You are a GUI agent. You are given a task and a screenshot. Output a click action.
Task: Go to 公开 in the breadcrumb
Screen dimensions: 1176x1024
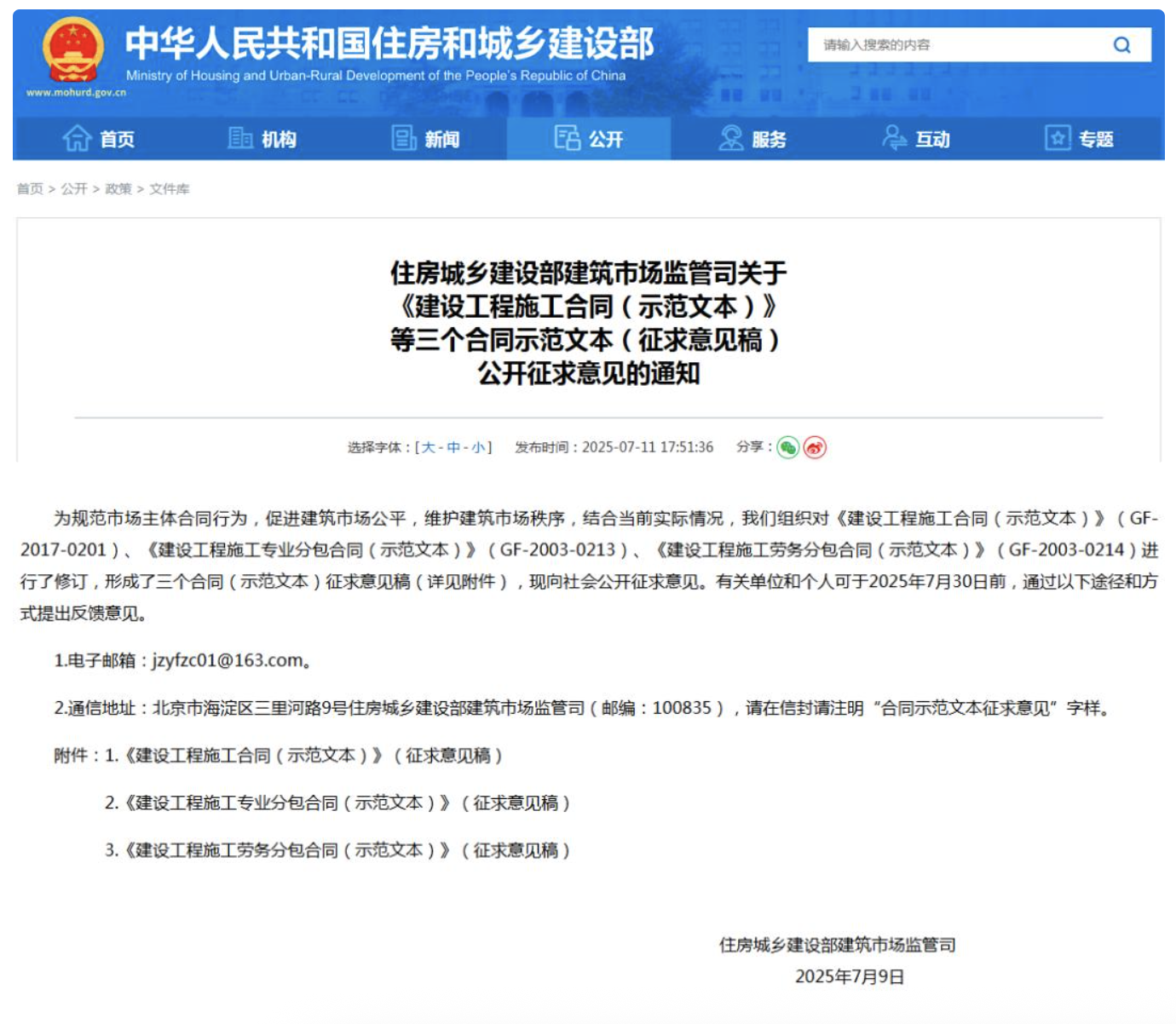point(74,189)
